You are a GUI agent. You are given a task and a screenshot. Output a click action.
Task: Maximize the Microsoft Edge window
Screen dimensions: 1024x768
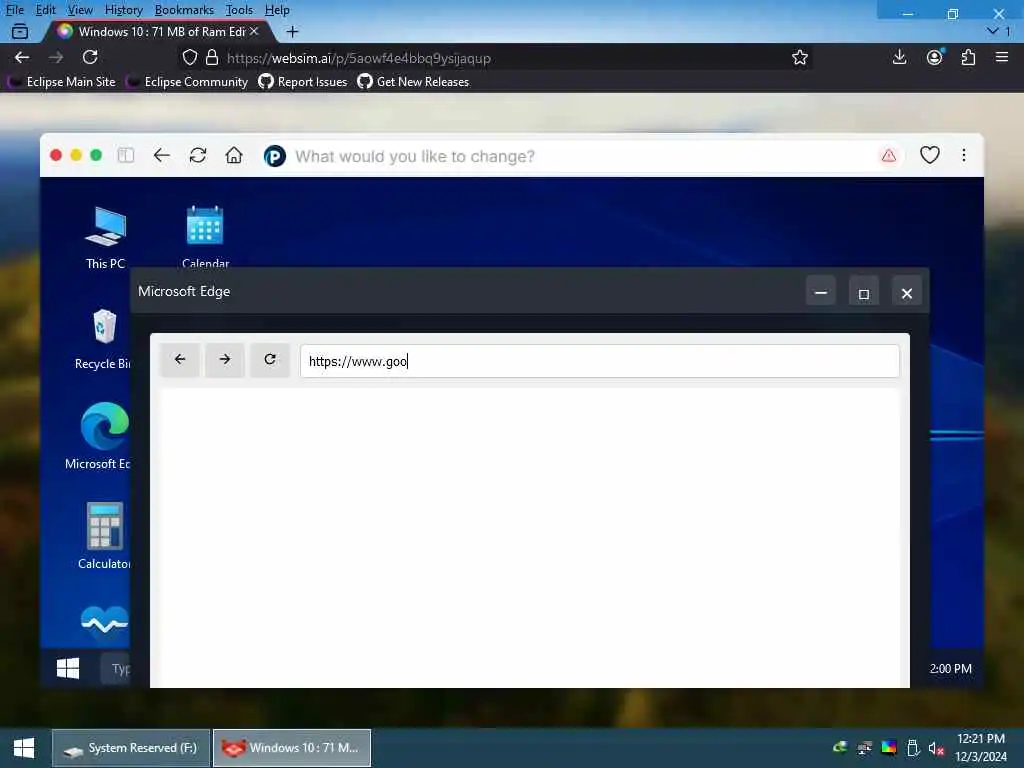(x=863, y=293)
